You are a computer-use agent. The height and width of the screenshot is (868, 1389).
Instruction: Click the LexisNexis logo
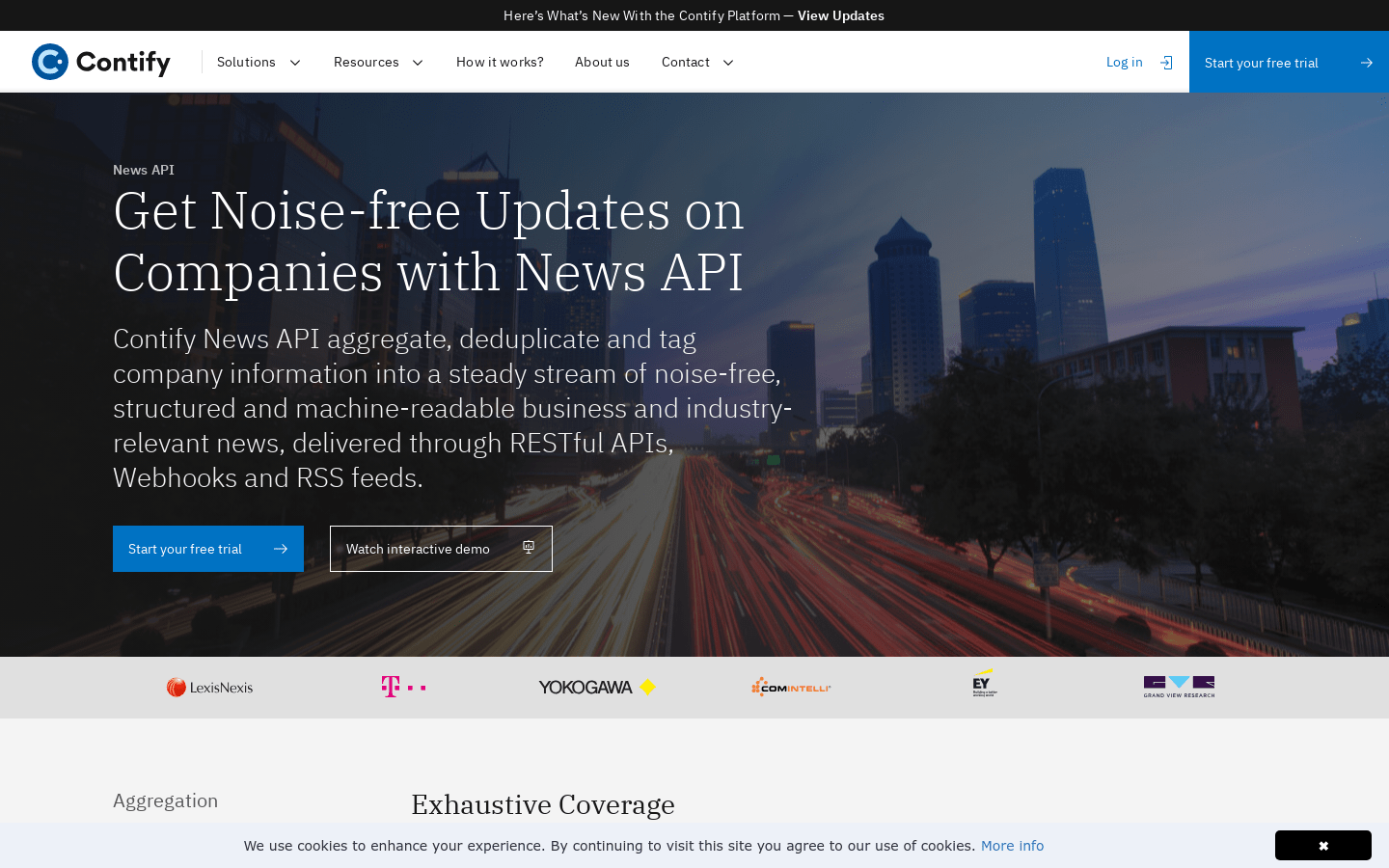pyautogui.click(x=209, y=687)
